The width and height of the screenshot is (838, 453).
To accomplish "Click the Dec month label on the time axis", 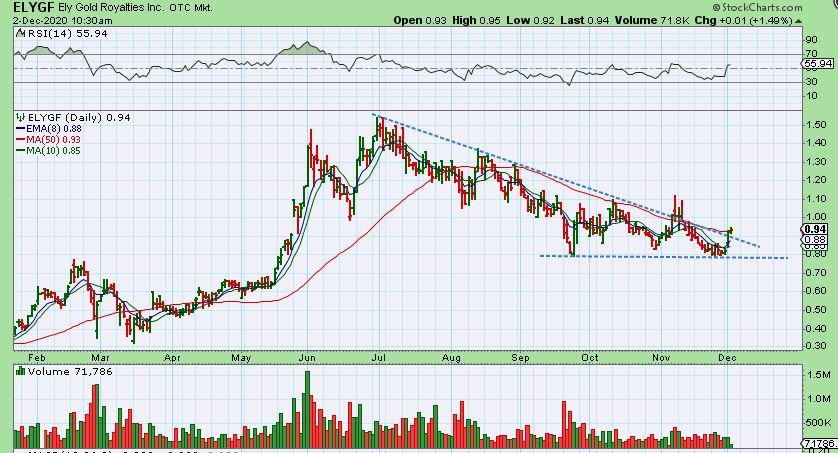I will tap(727, 357).
